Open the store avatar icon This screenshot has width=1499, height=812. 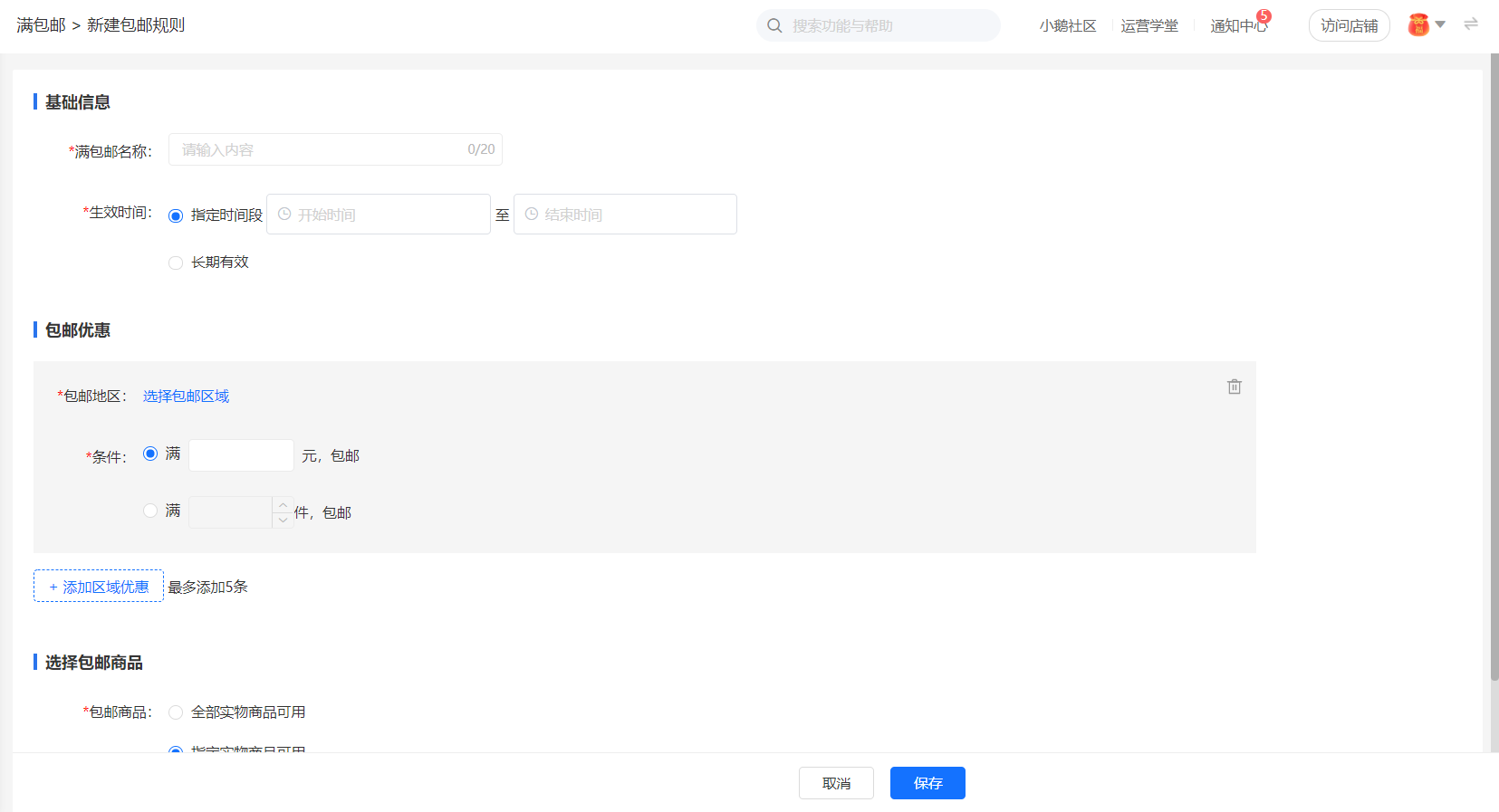(x=1418, y=24)
